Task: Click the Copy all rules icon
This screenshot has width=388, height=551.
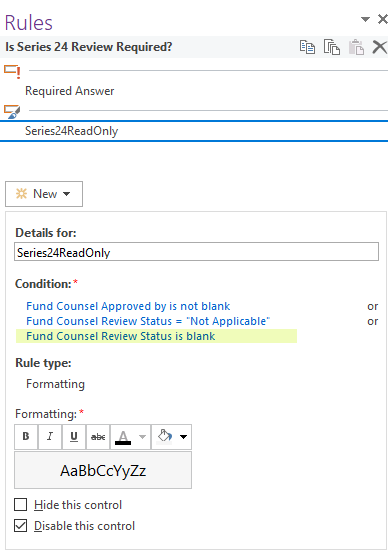Action: point(332,47)
